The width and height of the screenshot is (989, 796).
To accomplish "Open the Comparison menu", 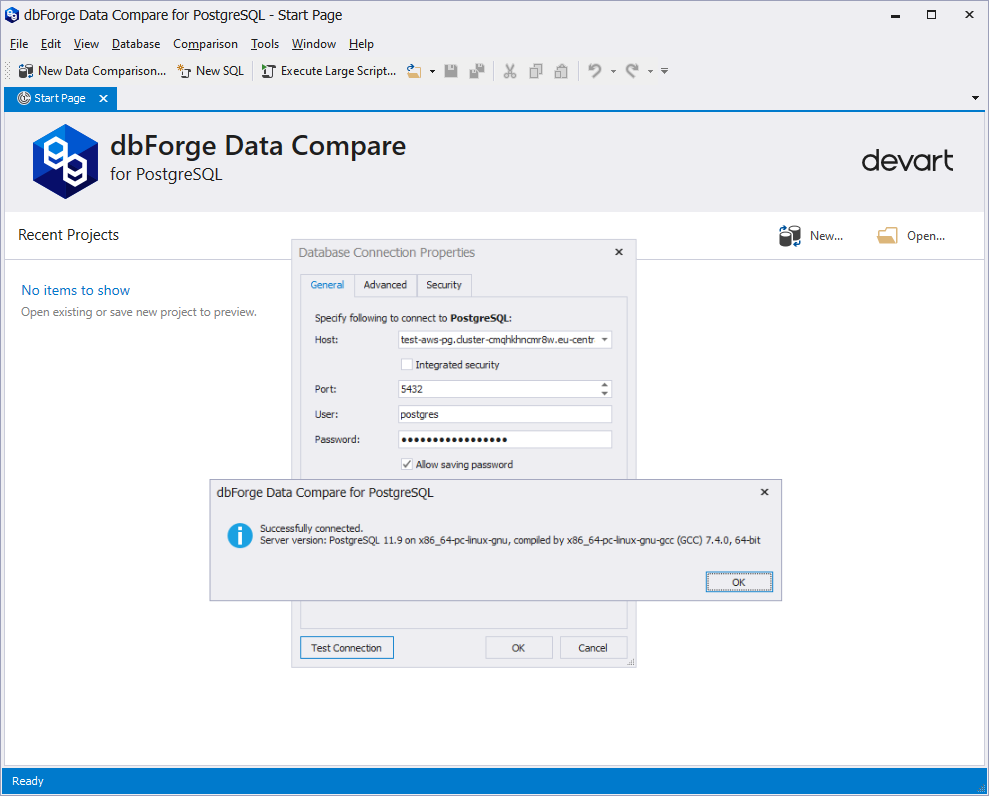I will [x=205, y=44].
